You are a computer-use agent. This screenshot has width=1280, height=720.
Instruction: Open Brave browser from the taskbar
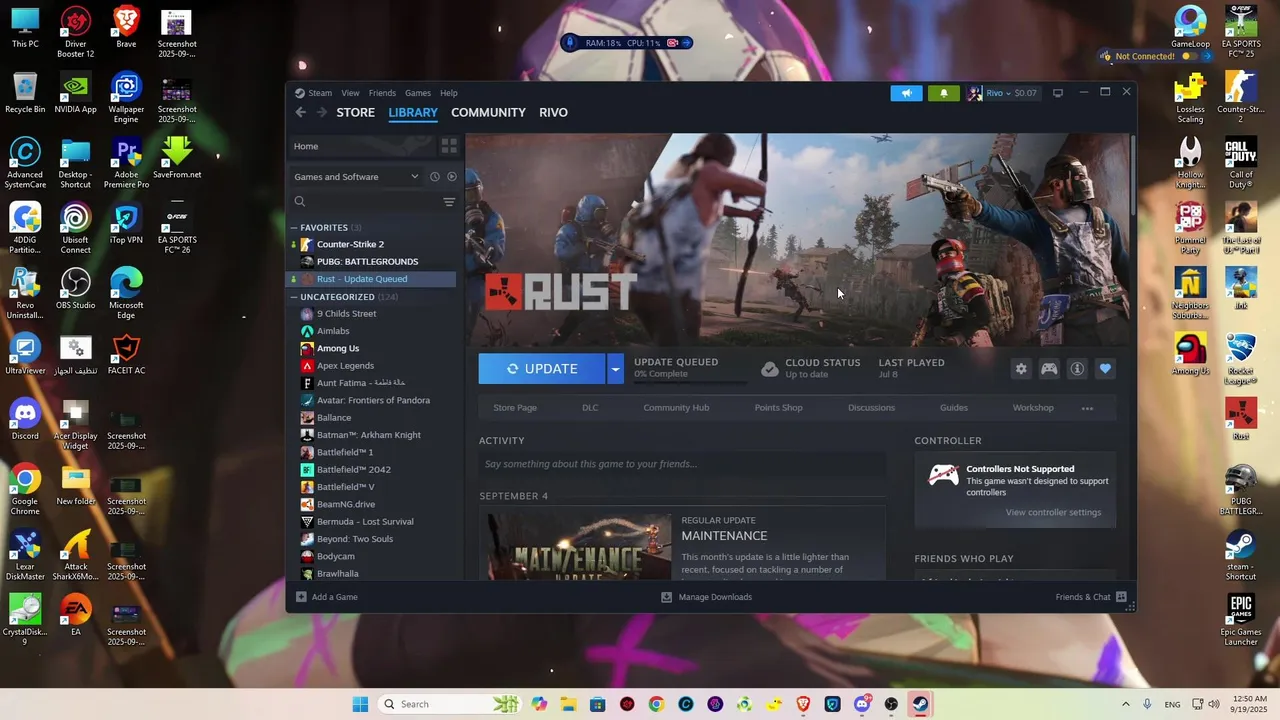tap(803, 704)
